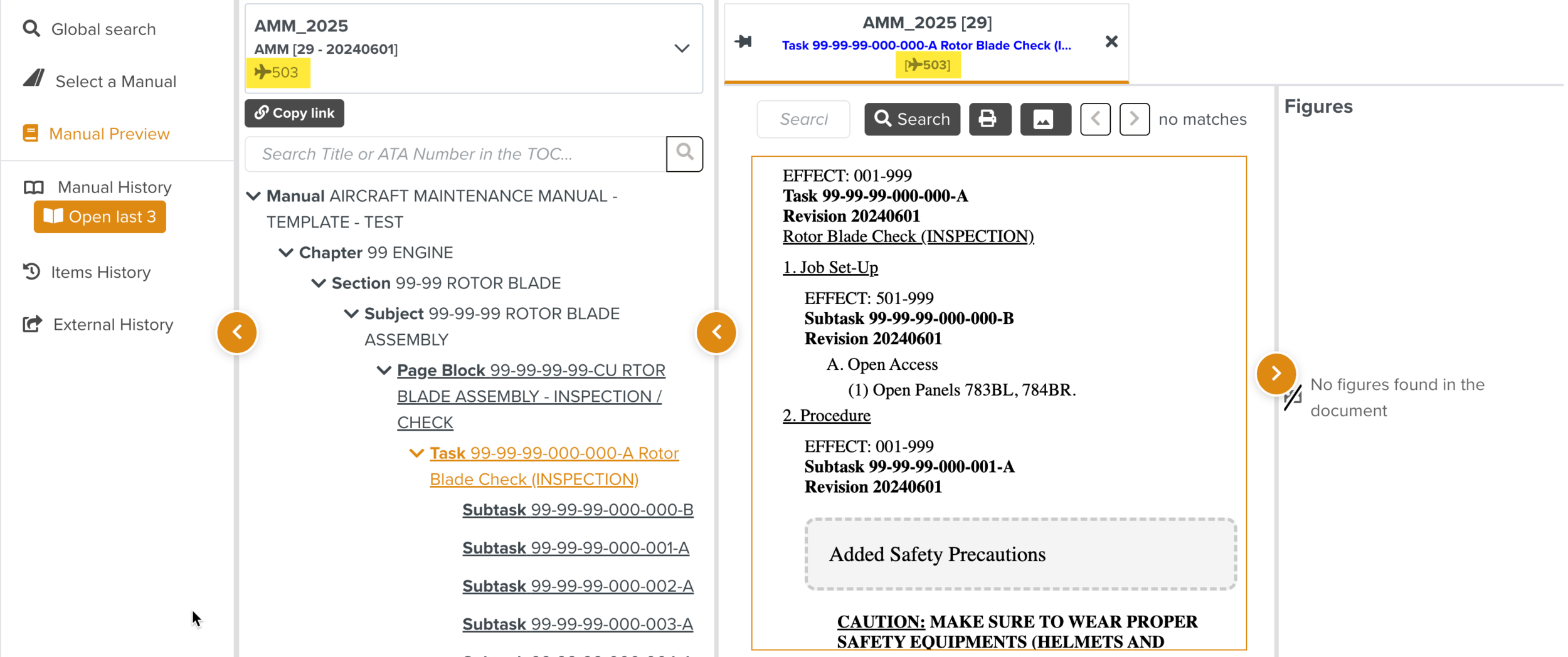Click the print icon button

point(989,119)
